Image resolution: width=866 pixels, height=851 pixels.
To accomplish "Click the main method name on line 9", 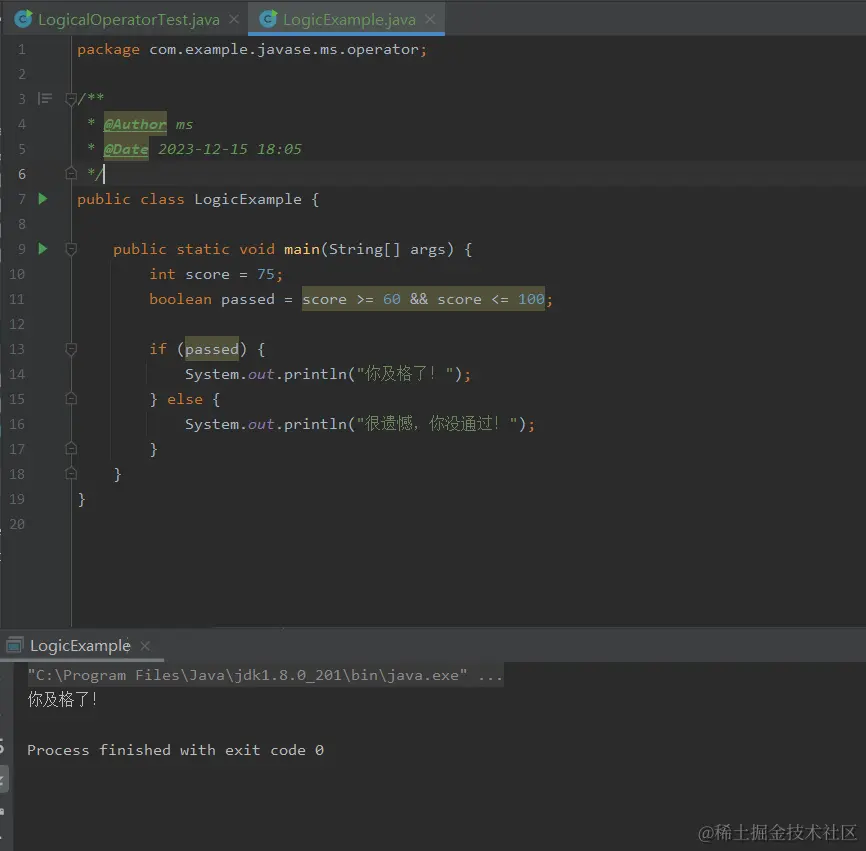I will click(302, 249).
